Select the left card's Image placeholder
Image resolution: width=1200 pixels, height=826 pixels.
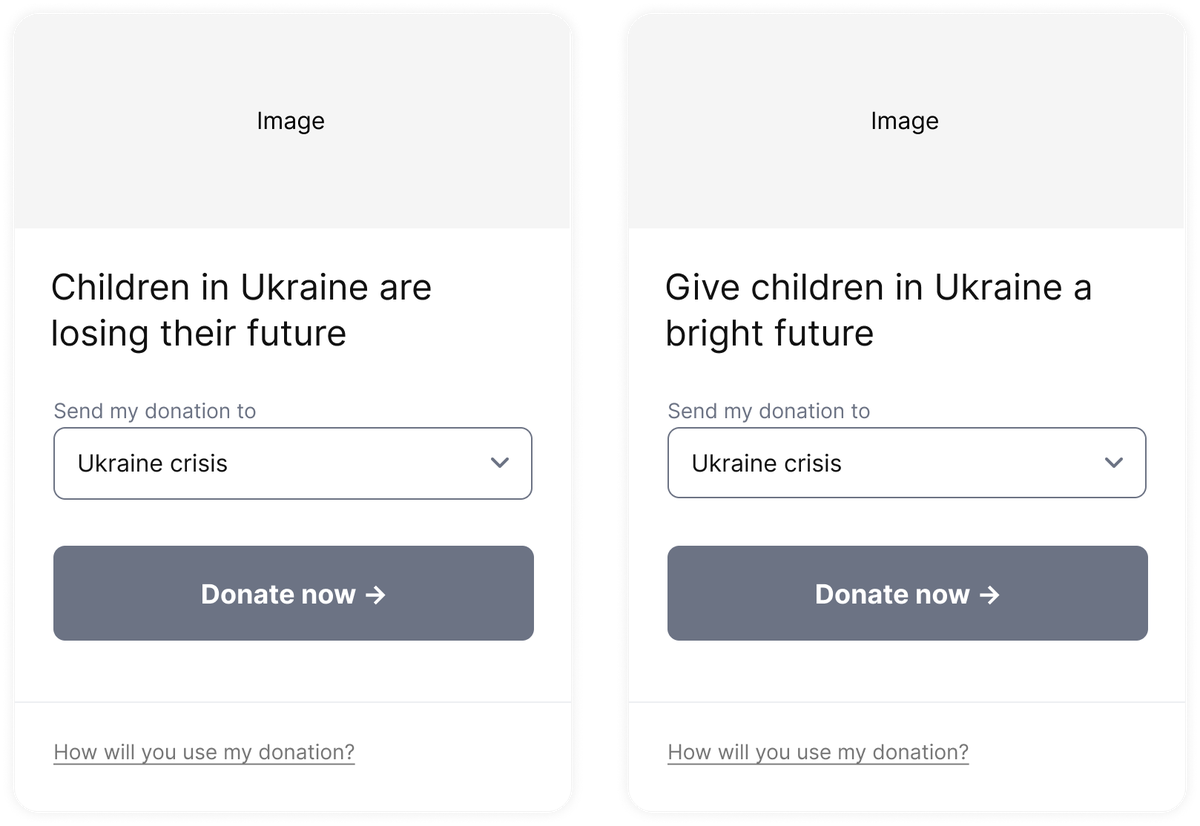291,122
